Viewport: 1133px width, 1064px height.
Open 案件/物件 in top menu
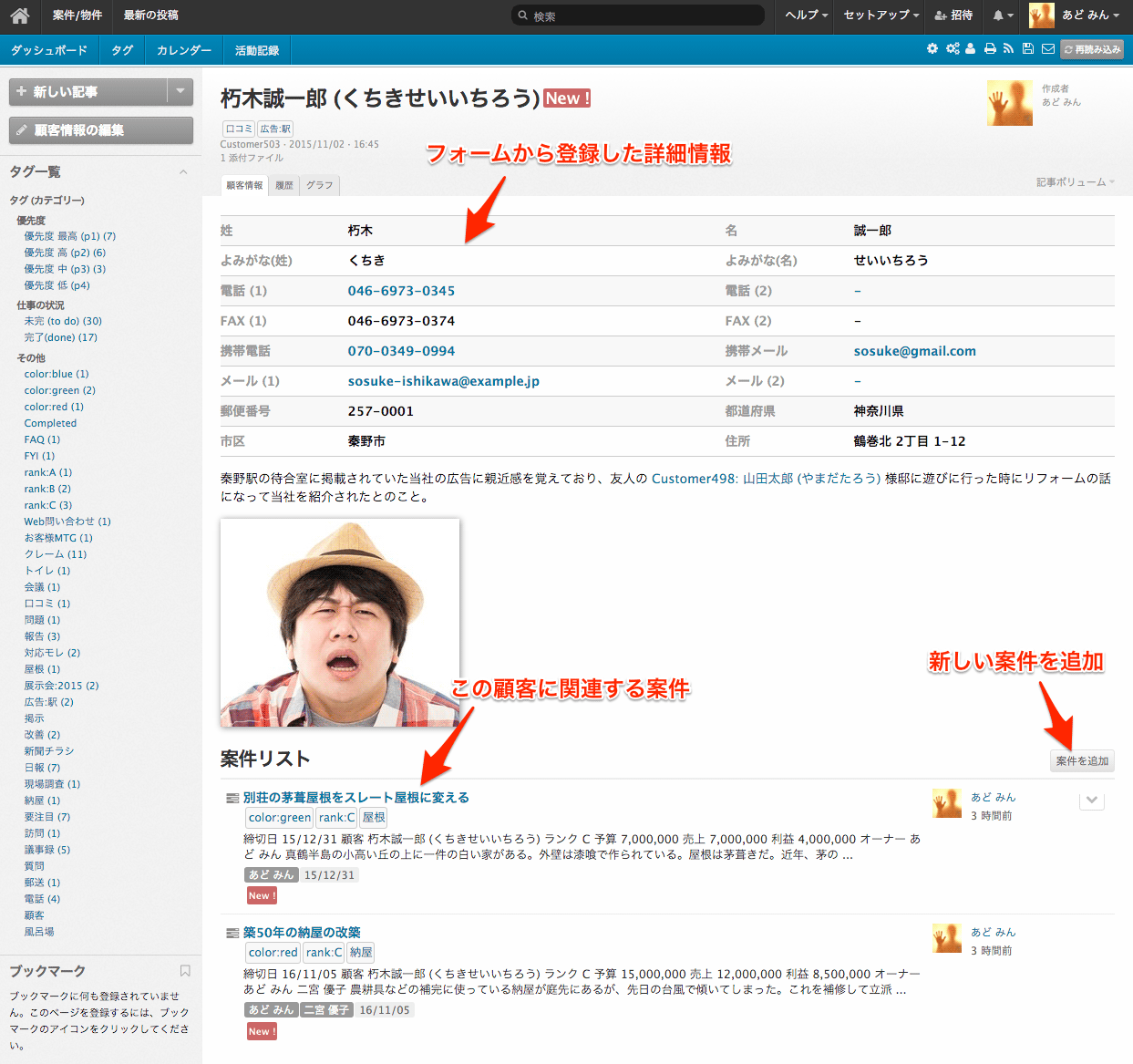click(x=77, y=15)
